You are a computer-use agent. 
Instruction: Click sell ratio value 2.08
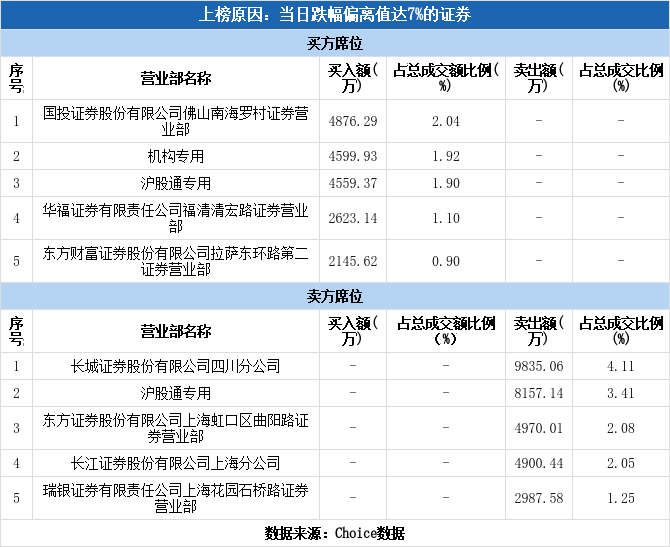621,428
